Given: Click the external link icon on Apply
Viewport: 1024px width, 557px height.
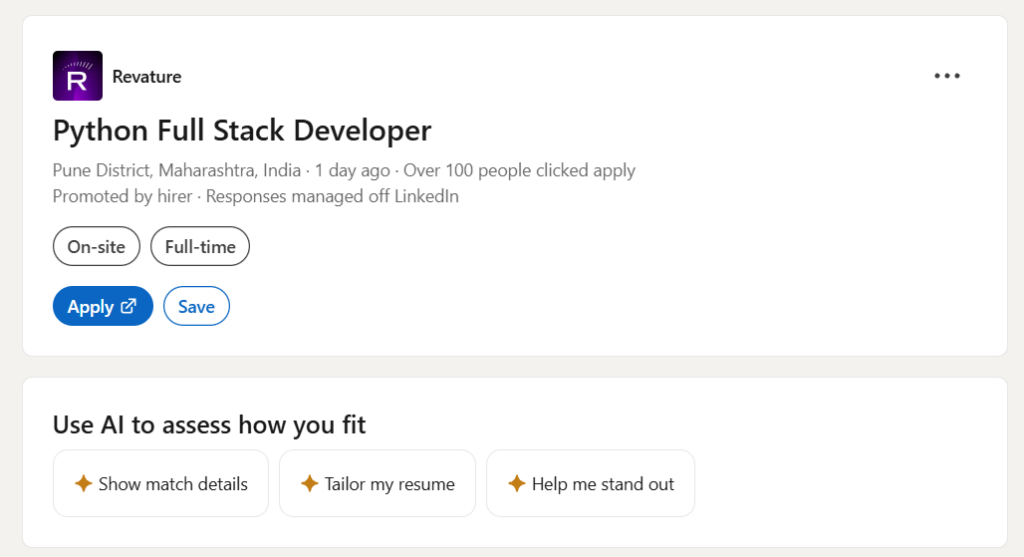Looking at the screenshot, I should [129, 307].
